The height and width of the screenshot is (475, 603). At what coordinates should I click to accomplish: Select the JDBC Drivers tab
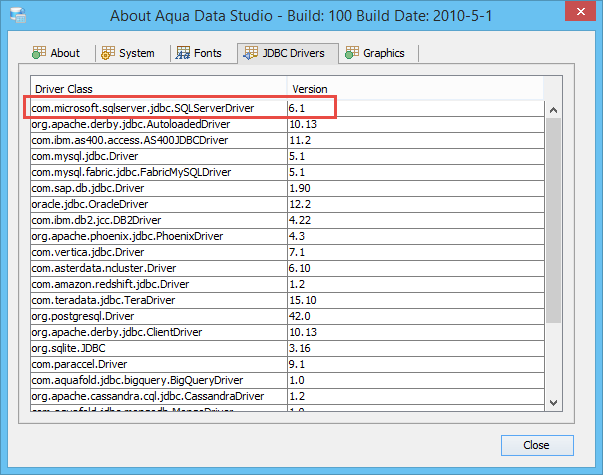[288, 53]
